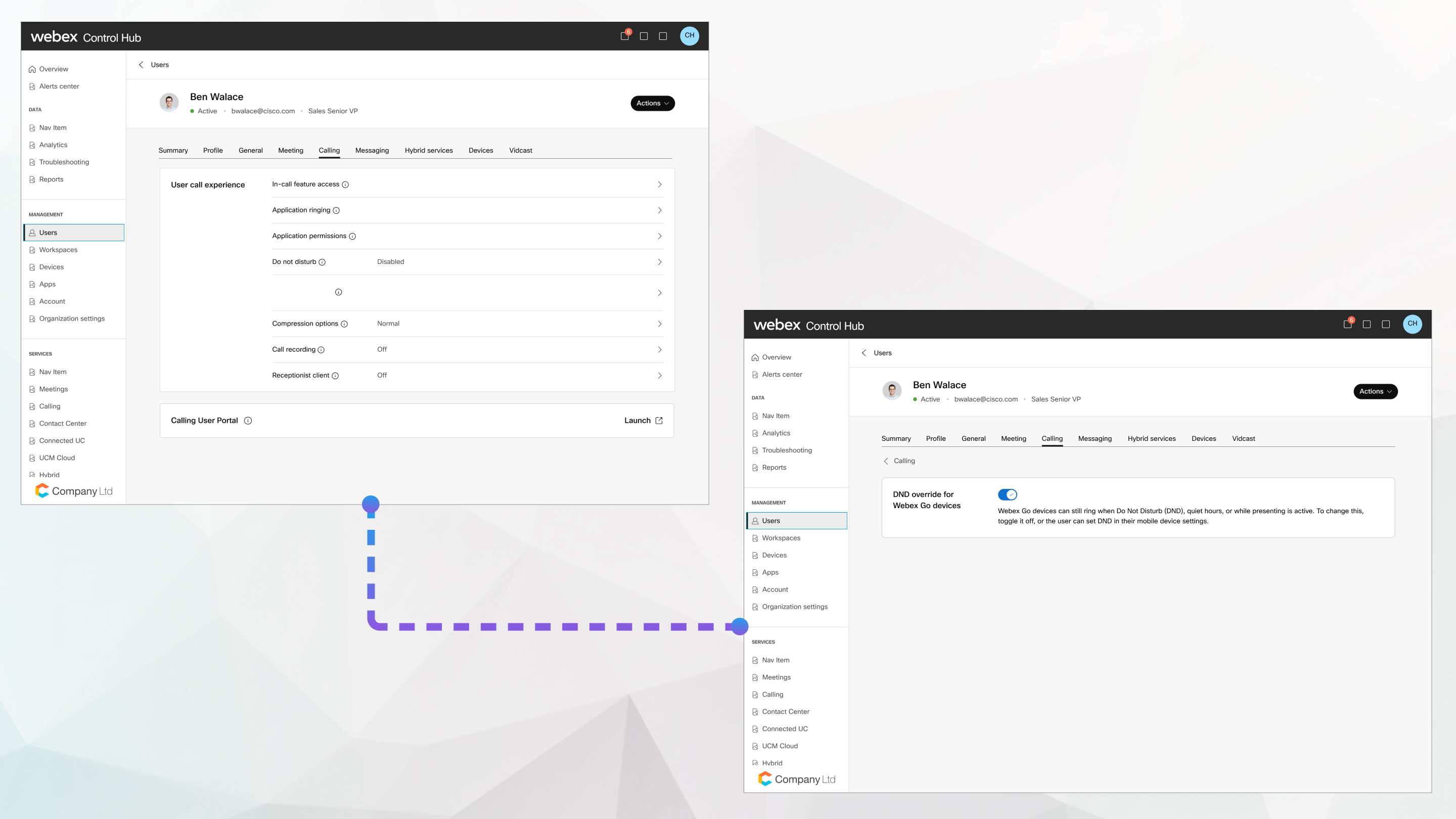Expand Compression options row chevron
Viewport: 1456px width, 819px height.
click(660, 324)
